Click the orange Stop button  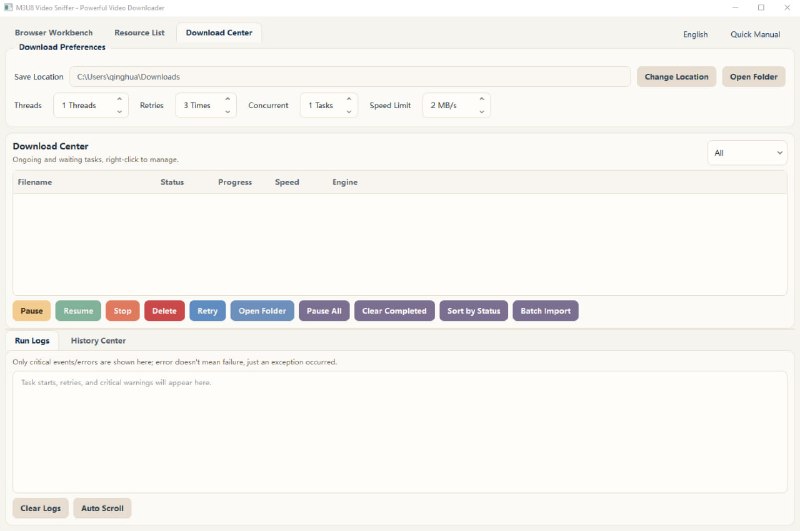coord(122,311)
